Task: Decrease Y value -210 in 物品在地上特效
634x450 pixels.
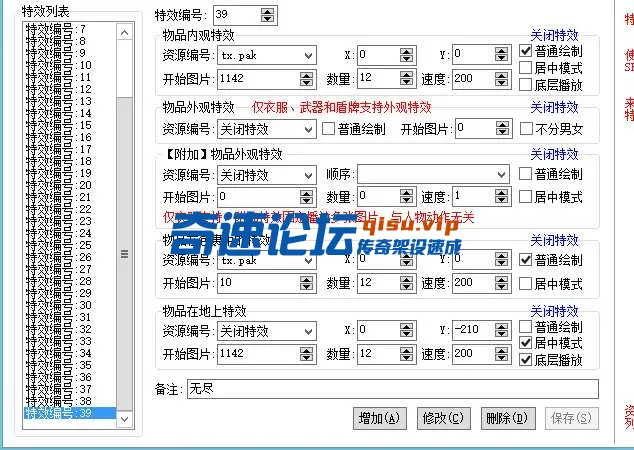Action: 501,334
